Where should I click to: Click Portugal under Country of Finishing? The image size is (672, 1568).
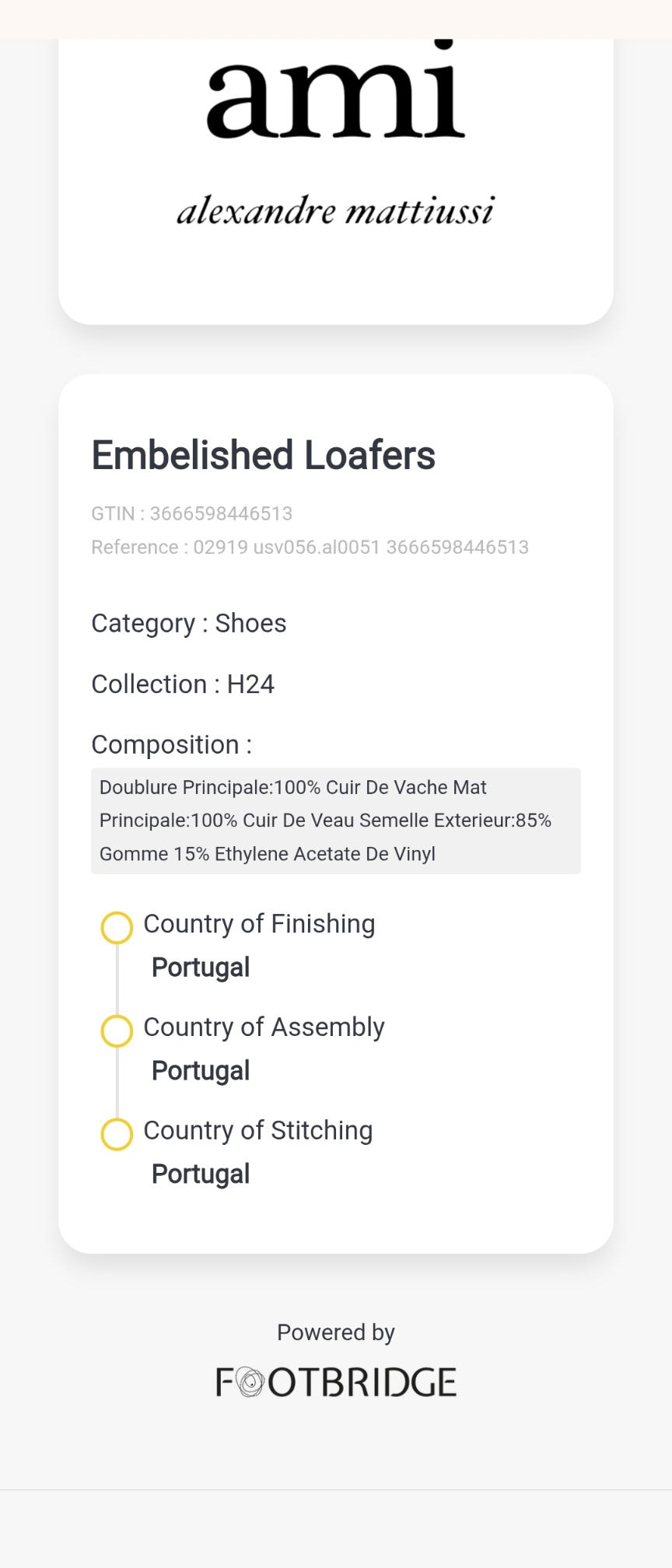tap(201, 968)
